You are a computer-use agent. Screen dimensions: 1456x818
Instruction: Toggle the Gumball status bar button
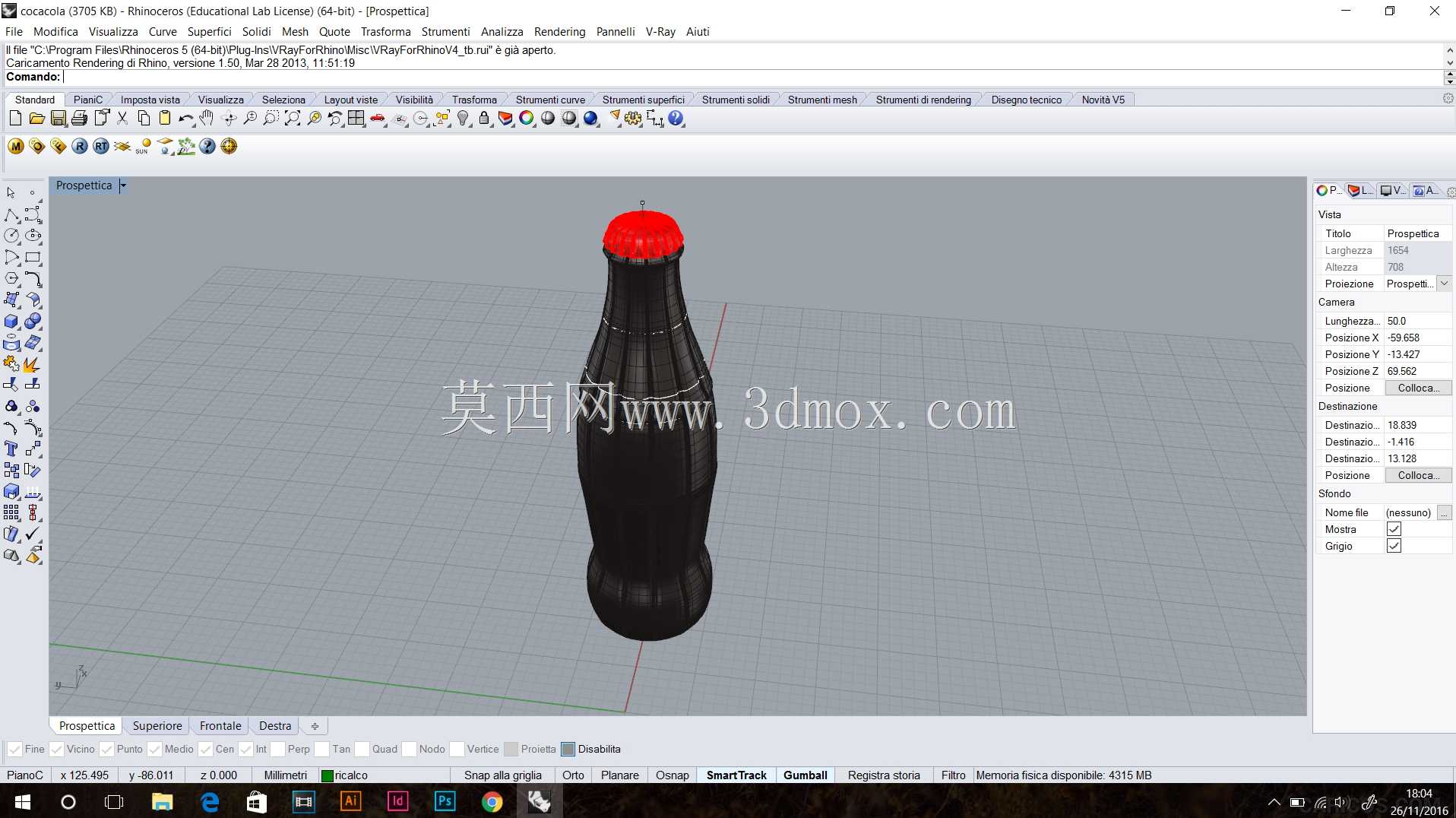tap(805, 775)
